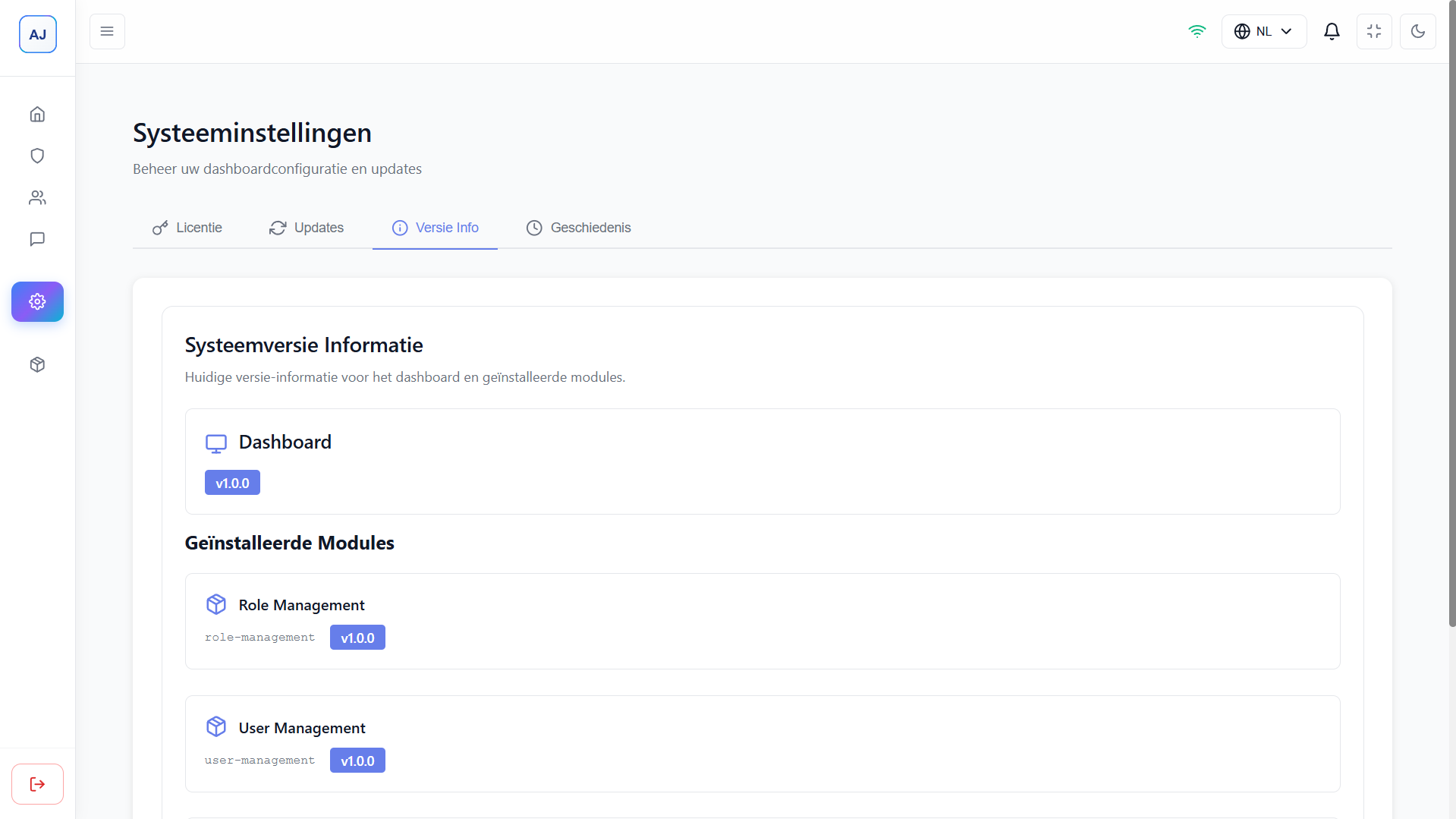Open the Home sidebar icon
Screen dimensions: 1456x819
click(37, 114)
